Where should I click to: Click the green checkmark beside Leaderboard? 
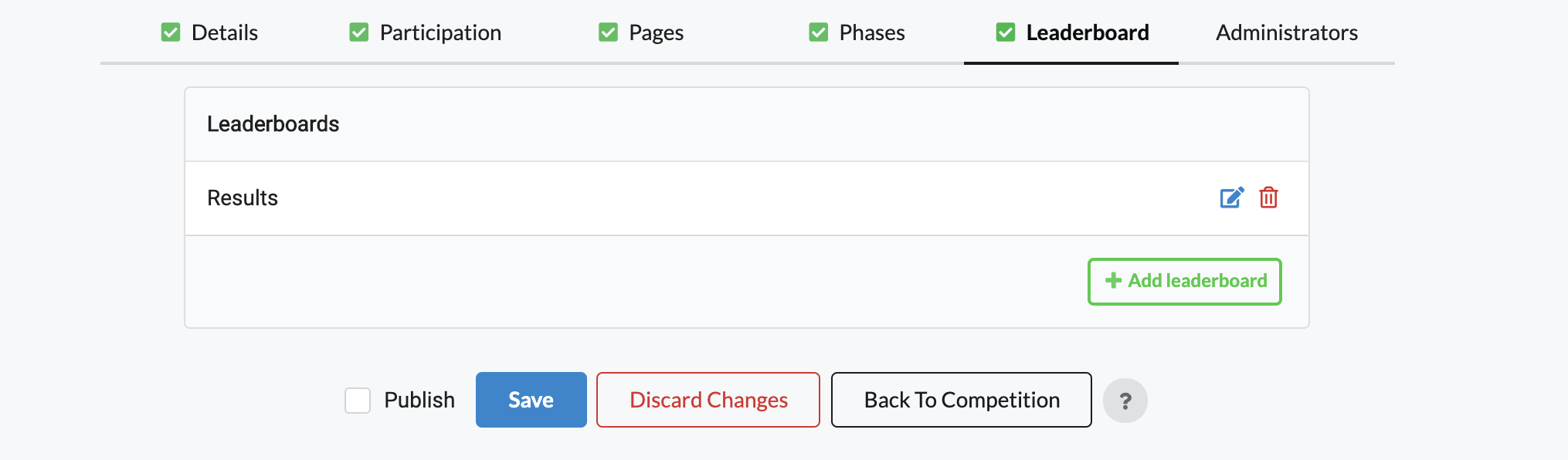point(1004,32)
